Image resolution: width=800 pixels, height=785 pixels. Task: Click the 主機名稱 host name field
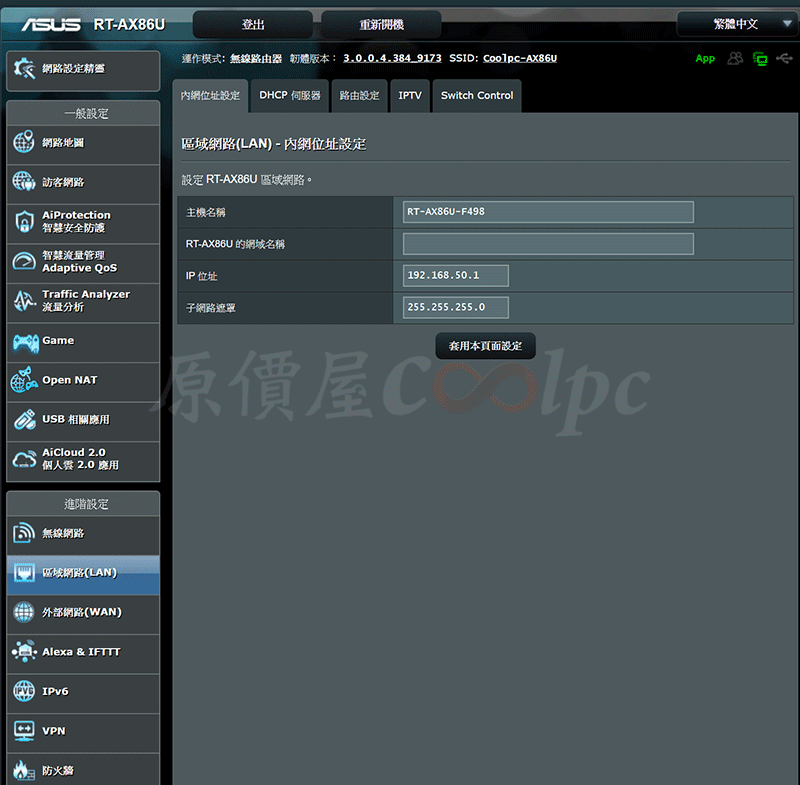(x=548, y=212)
